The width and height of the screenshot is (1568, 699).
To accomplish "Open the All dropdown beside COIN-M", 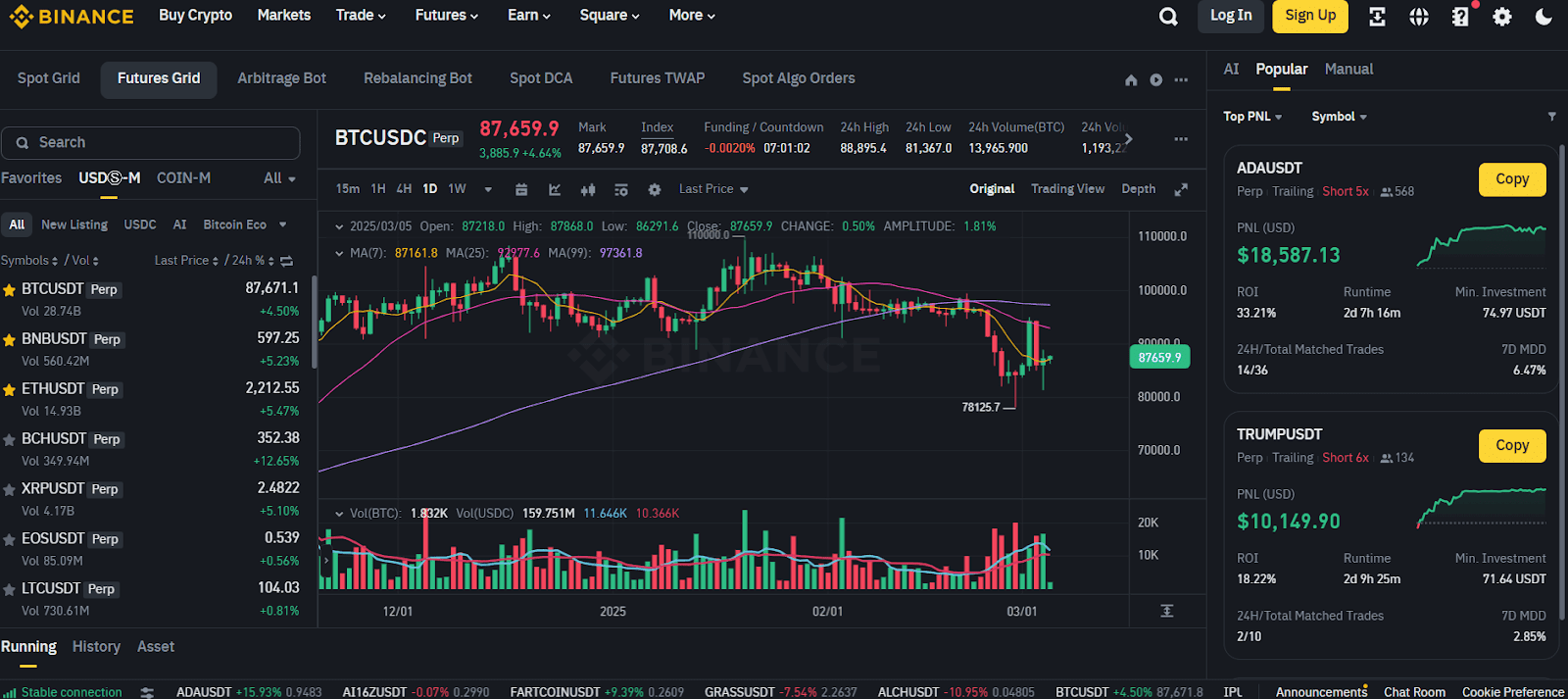I will coord(279,178).
